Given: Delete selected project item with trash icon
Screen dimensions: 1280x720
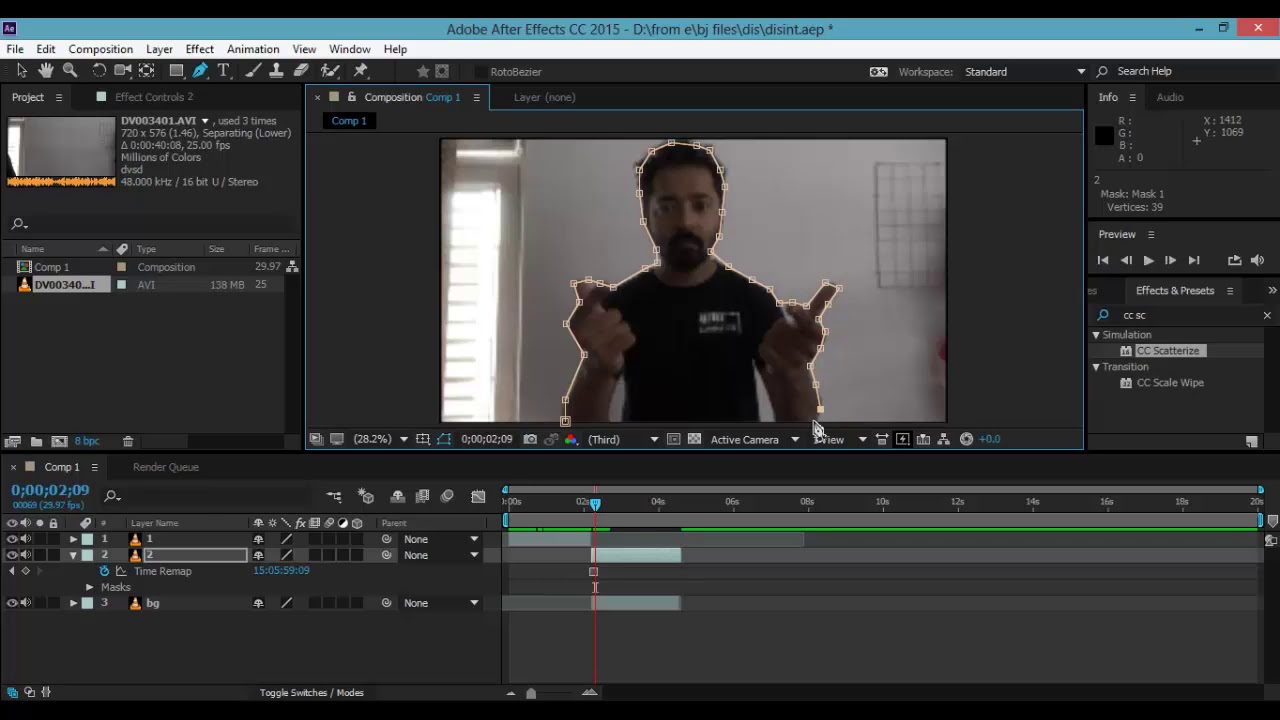Looking at the screenshot, I should coord(128,441).
